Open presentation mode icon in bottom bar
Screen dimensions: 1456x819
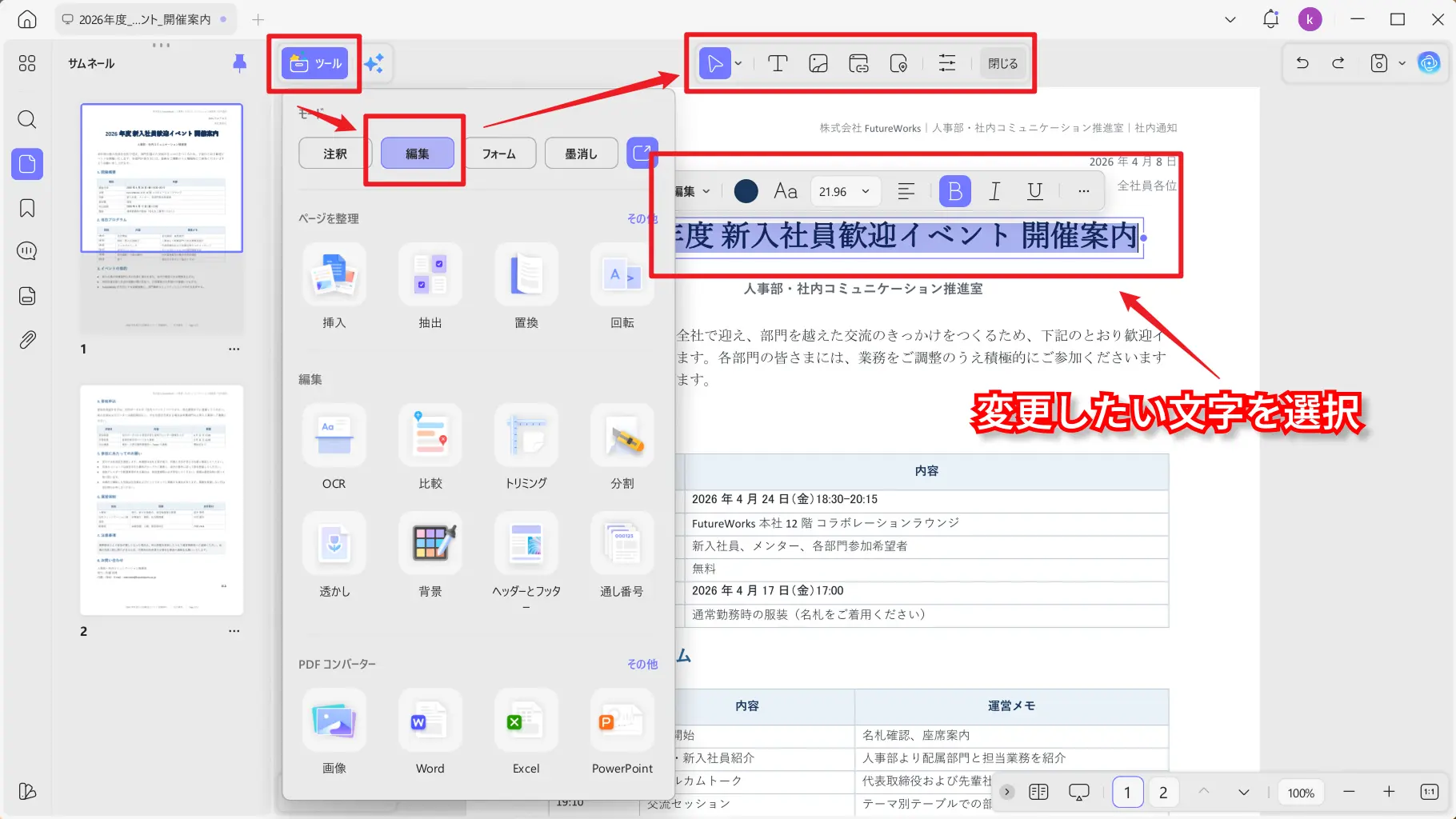[x=1079, y=792]
